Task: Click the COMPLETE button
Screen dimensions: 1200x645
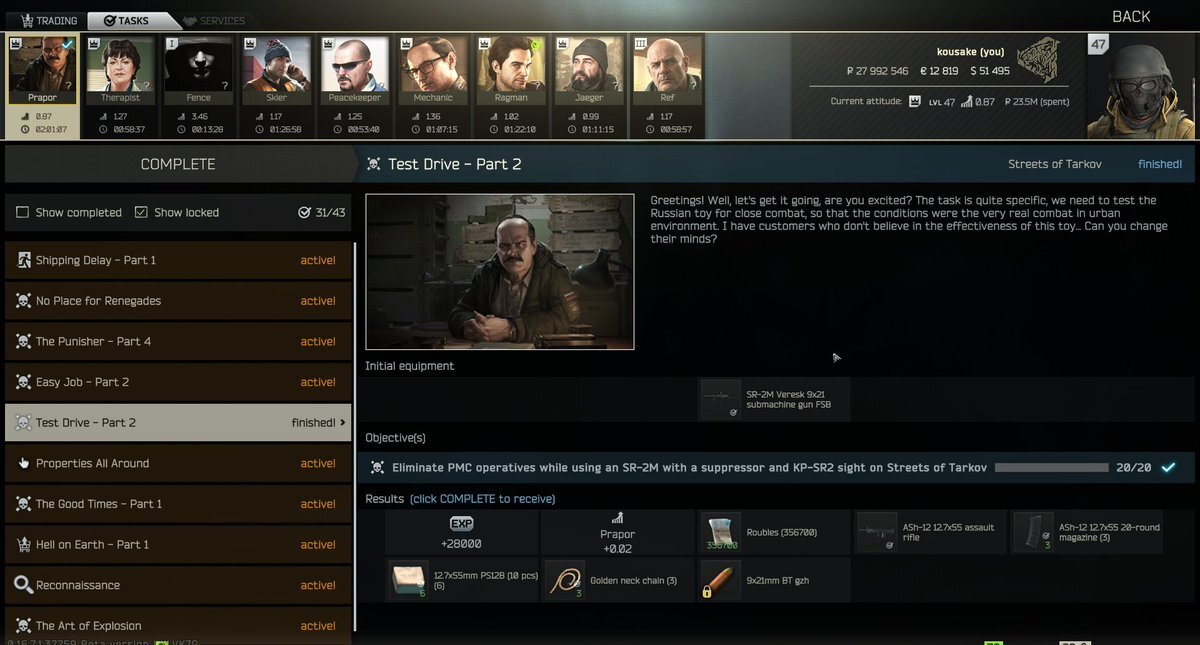Action: 178,164
